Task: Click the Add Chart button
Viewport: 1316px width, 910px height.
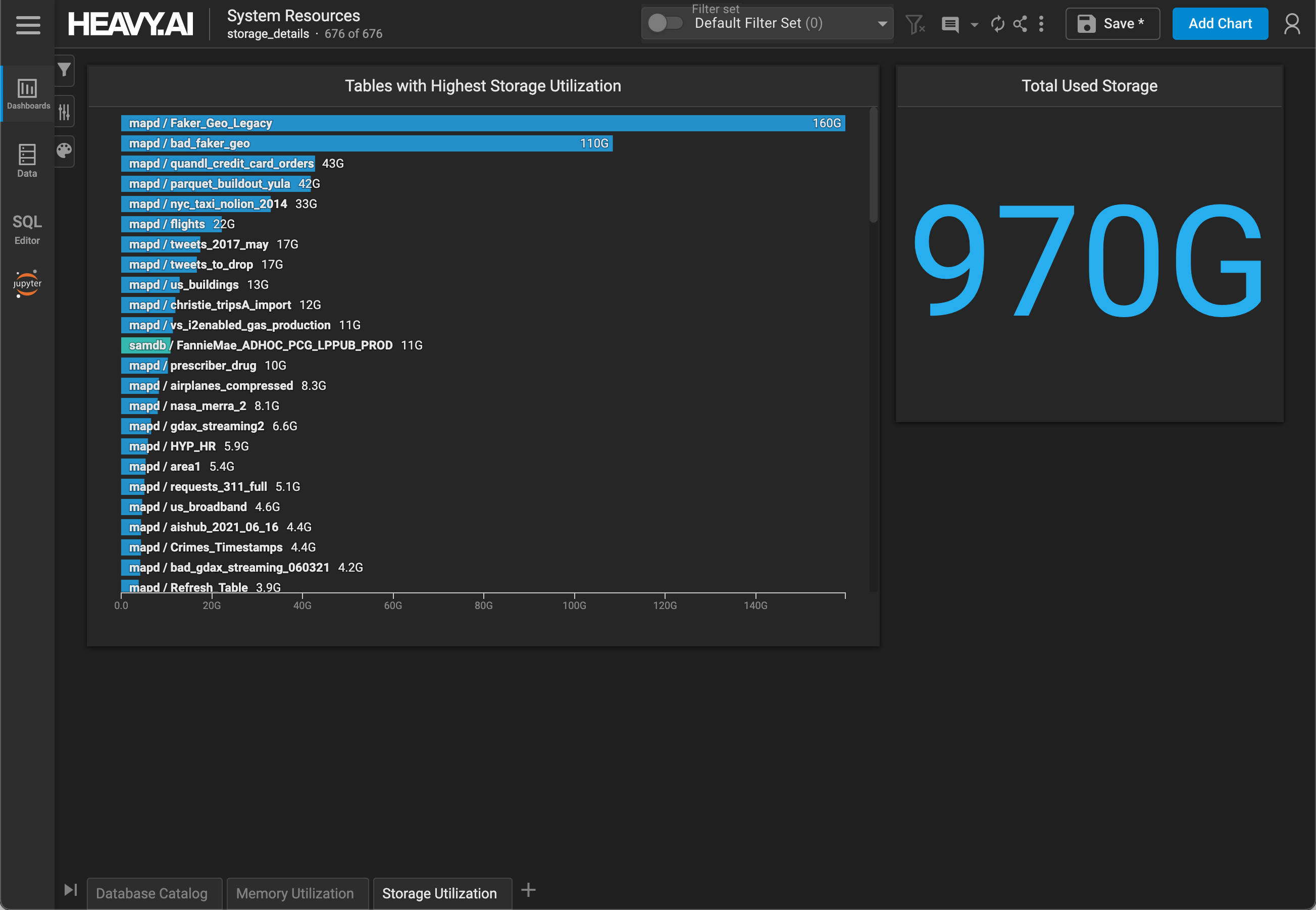Action: [x=1220, y=24]
